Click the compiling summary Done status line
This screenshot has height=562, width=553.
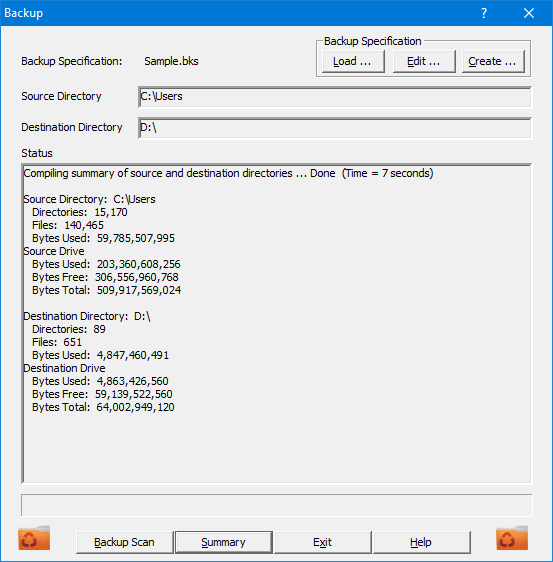coord(228,173)
